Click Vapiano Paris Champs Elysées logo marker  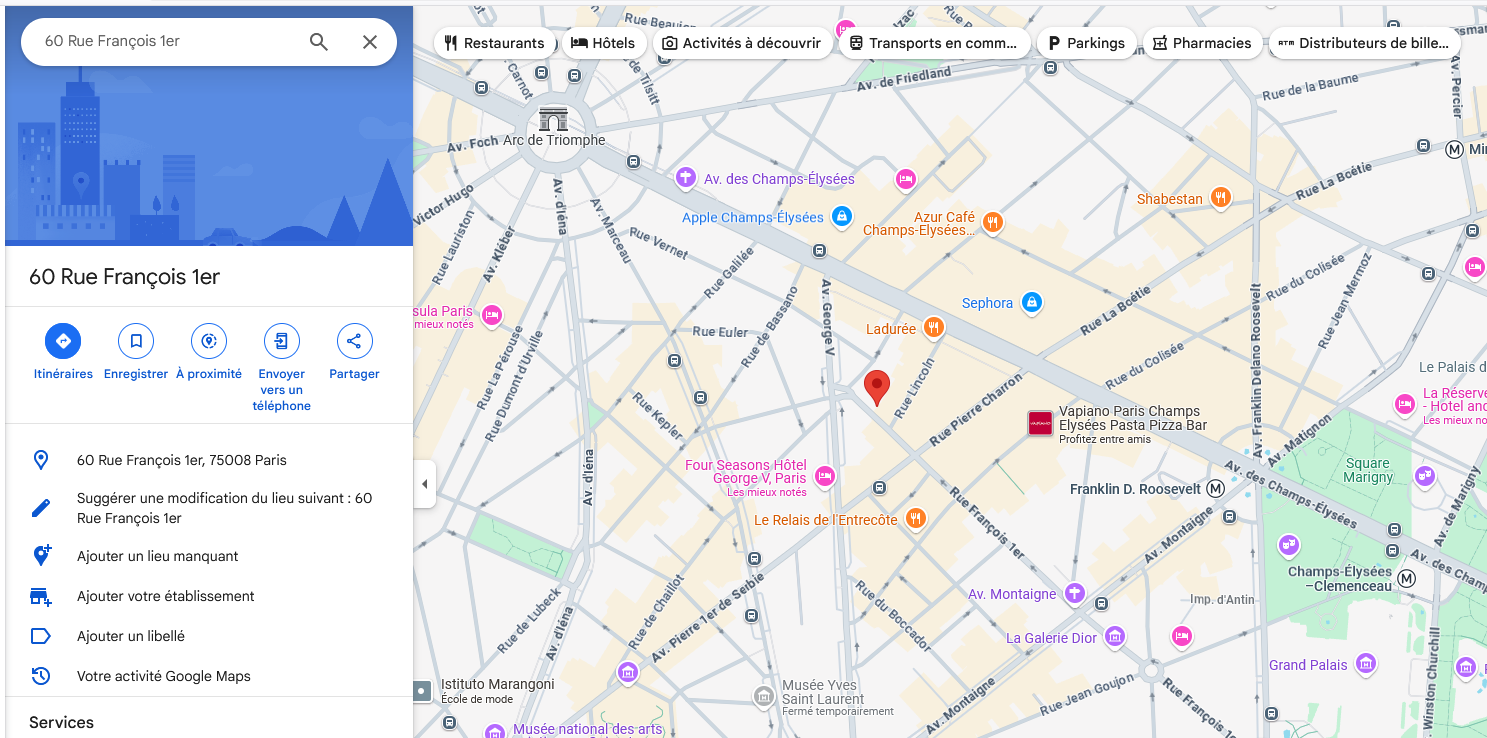[1040, 424]
